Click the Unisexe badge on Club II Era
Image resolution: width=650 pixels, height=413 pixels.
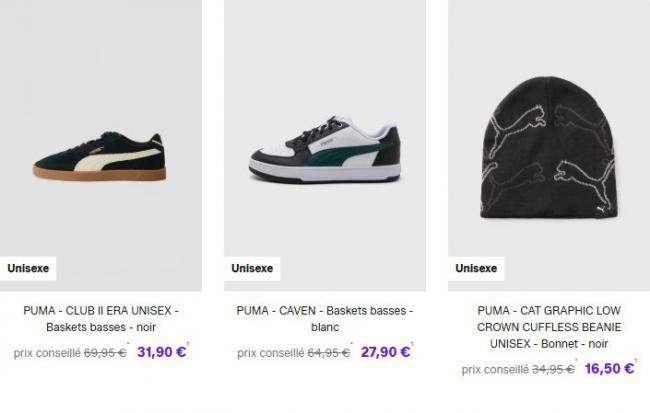(28, 268)
